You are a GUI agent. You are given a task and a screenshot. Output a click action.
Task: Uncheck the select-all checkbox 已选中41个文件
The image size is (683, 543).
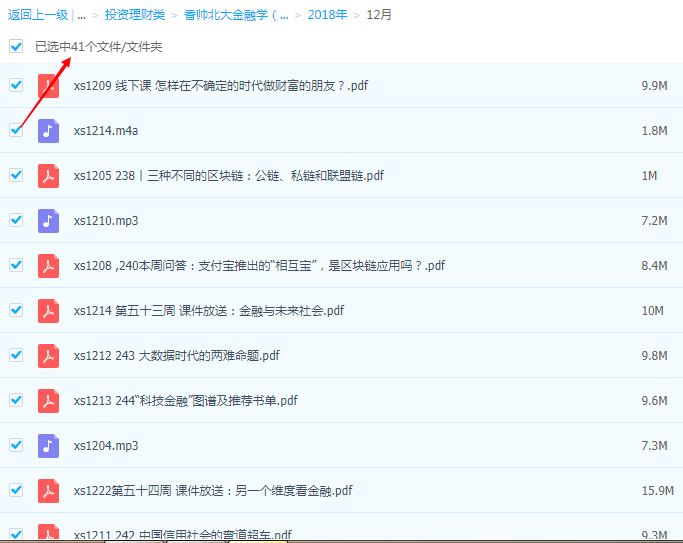(16, 46)
